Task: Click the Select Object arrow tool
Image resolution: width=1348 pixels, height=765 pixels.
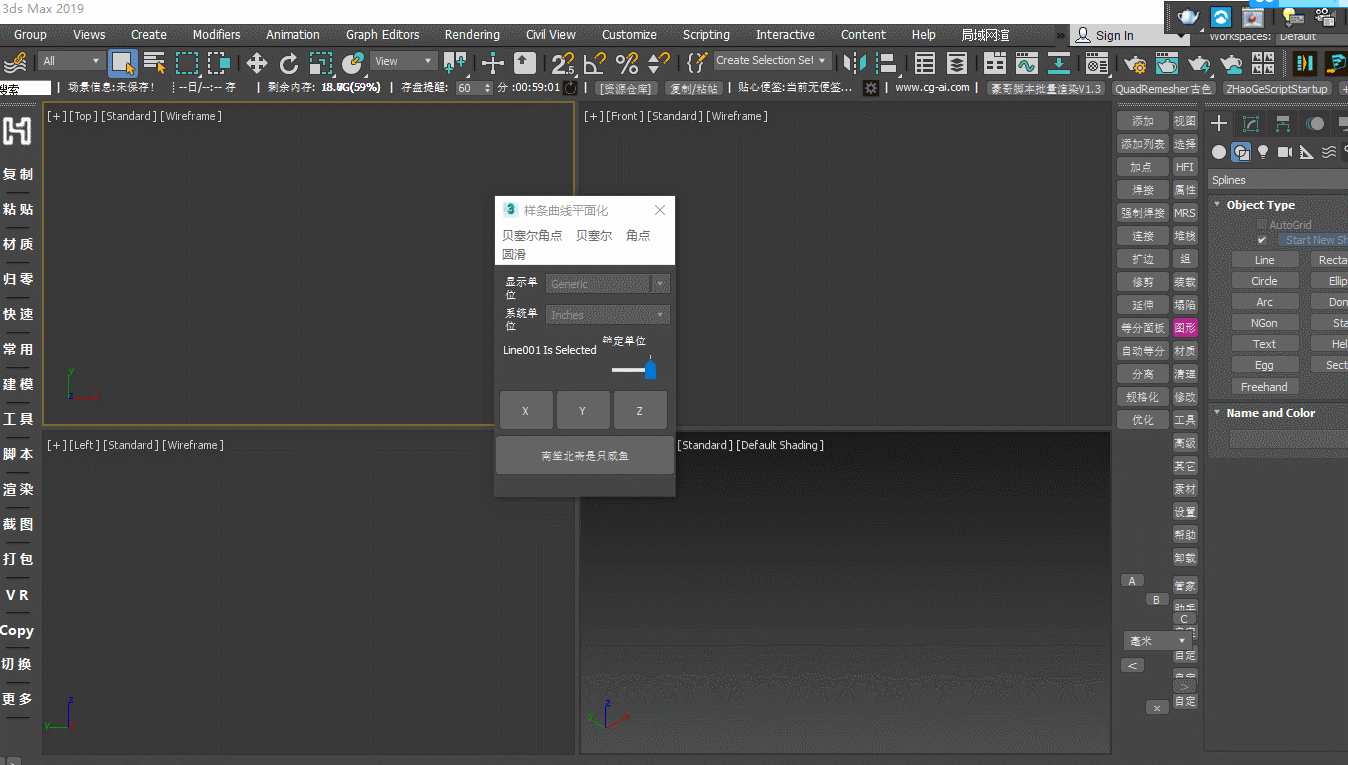Action: [123, 64]
